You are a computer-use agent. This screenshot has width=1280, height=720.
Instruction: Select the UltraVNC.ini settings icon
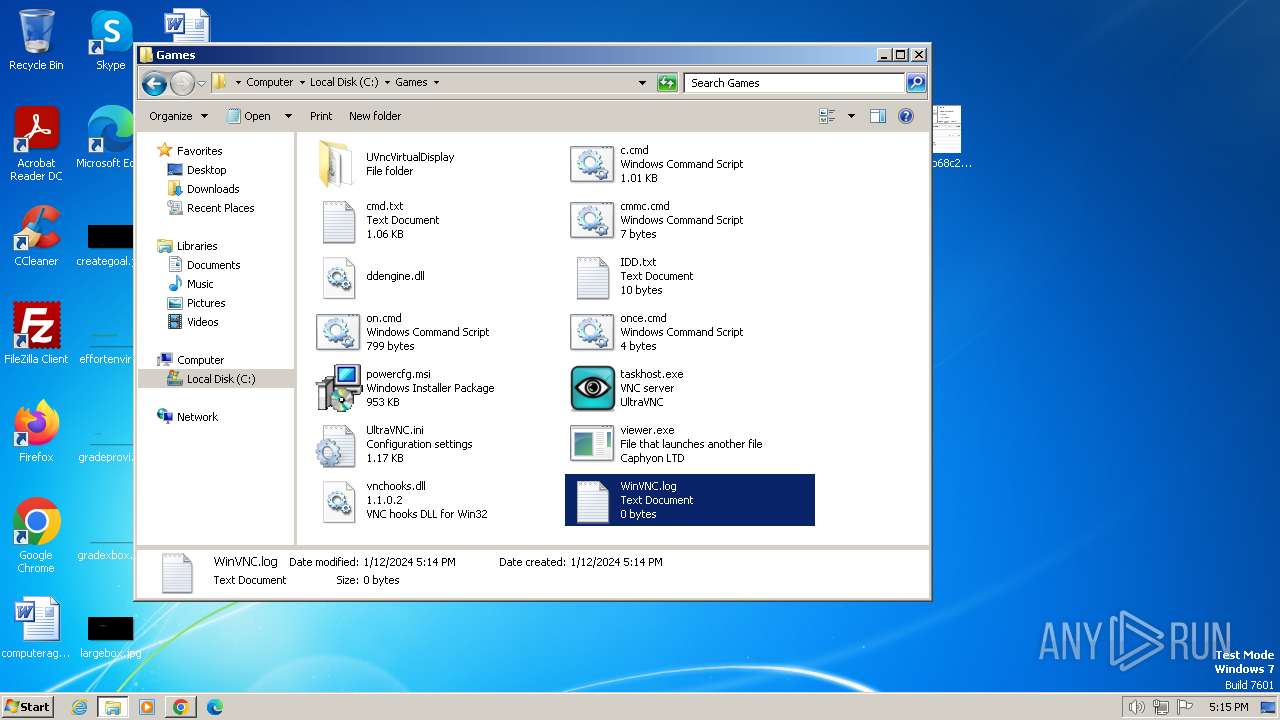pos(336,445)
